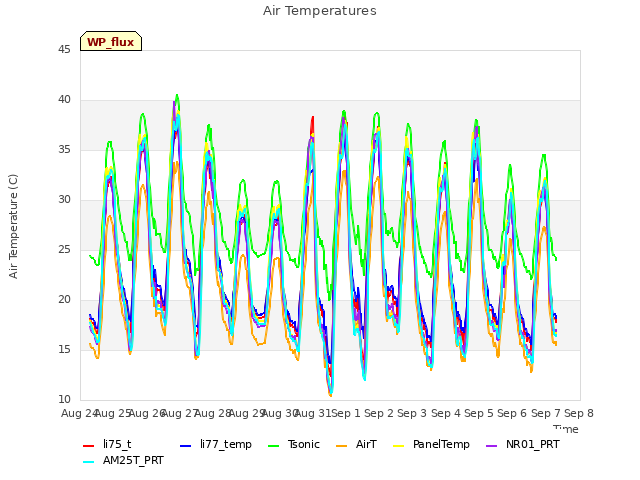Toggle the NR01_PRT legend entry
The image size is (640, 480).
[522, 444]
